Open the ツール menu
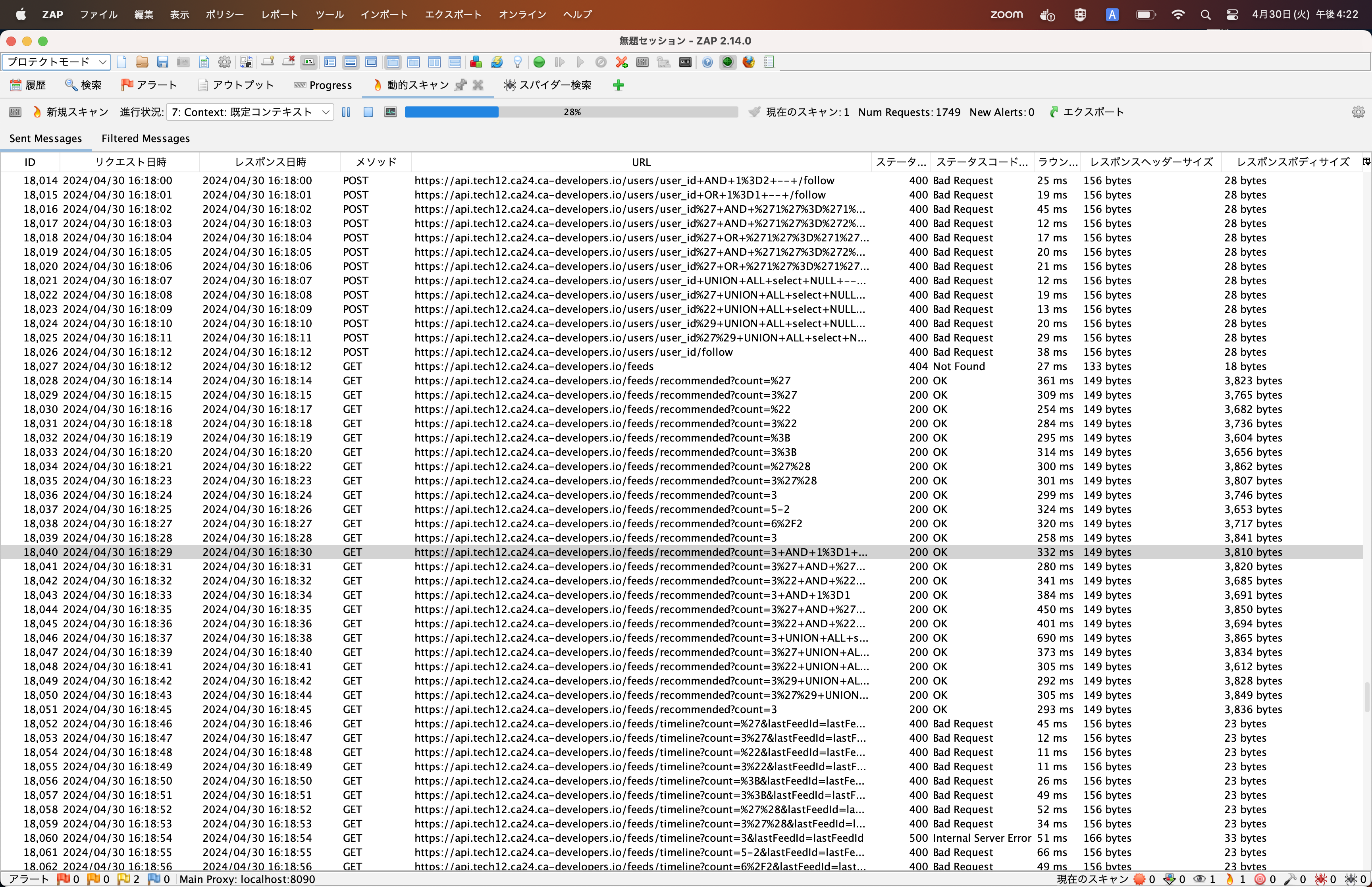 tap(330, 14)
